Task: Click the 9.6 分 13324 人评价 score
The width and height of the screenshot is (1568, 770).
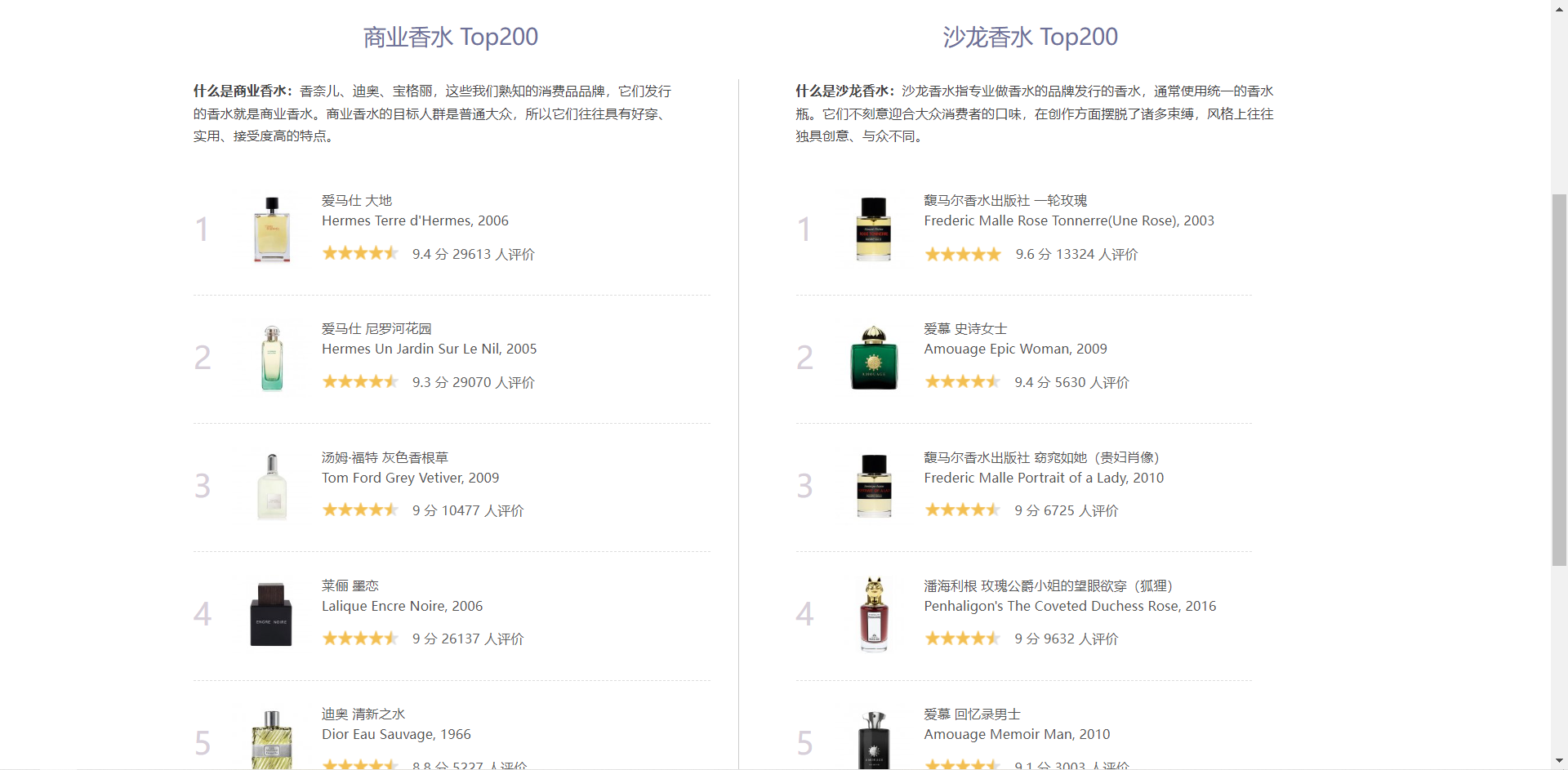Action: pos(1076,255)
